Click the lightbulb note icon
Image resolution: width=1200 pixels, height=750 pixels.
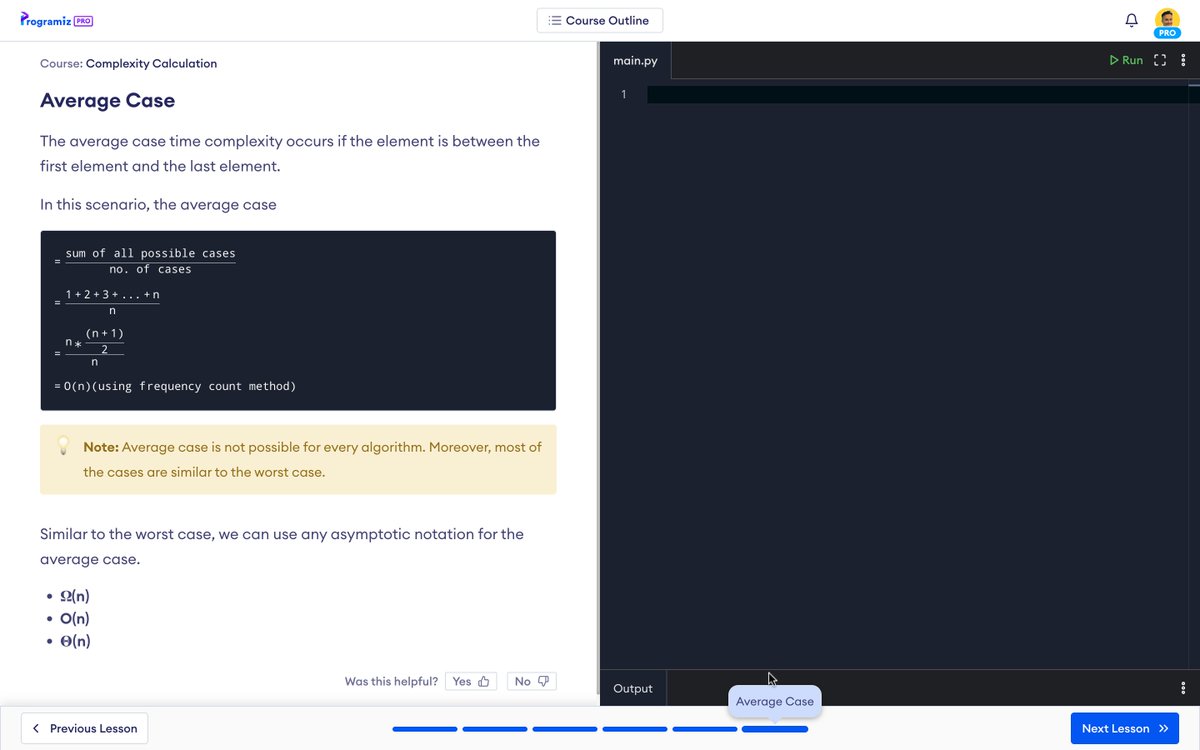(x=63, y=446)
